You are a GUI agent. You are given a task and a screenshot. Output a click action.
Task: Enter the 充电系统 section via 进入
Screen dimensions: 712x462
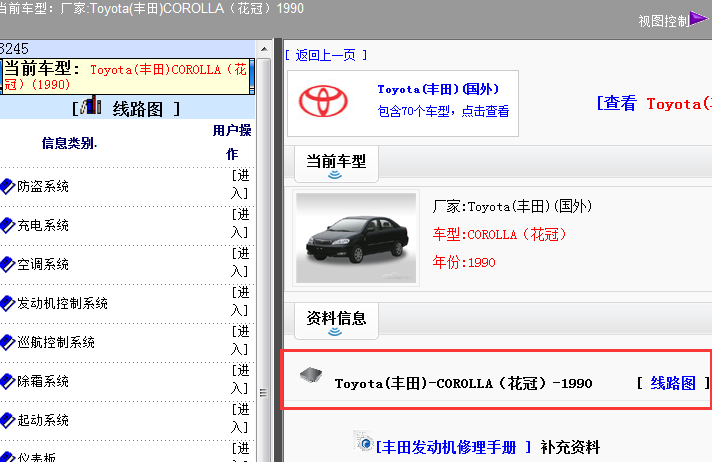click(240, 224)
